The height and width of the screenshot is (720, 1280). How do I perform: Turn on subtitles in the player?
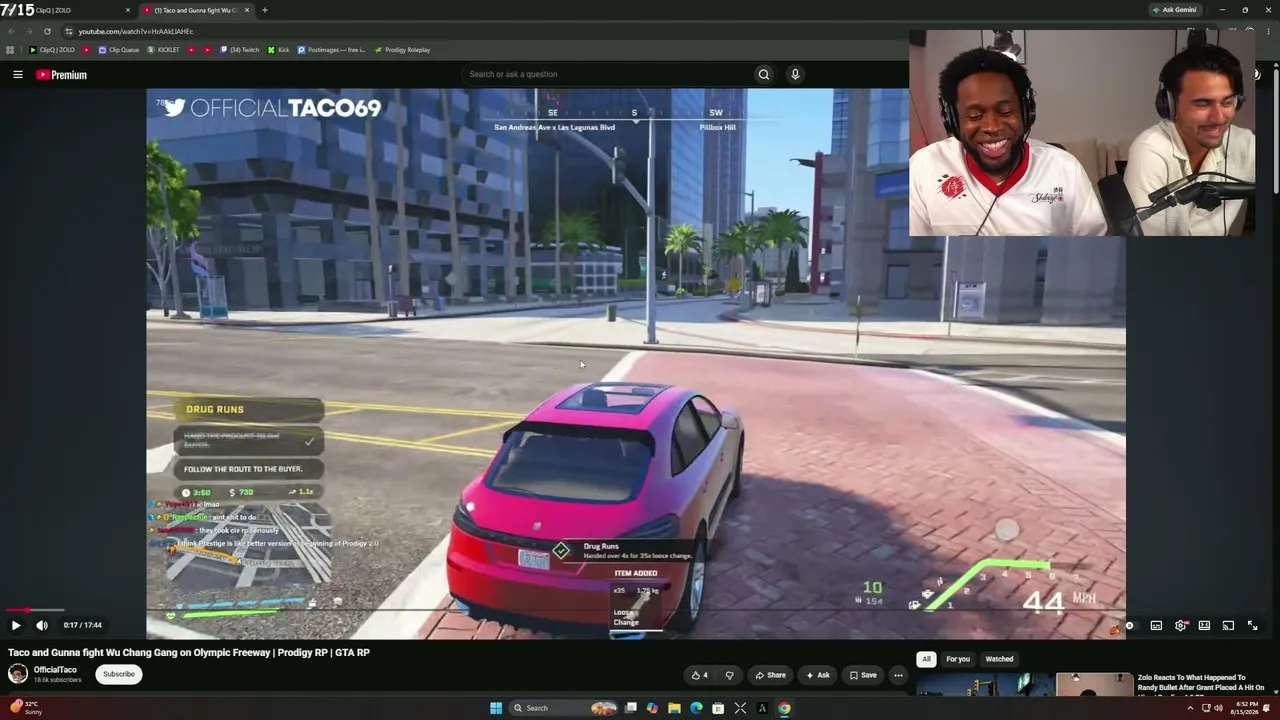(x=1156, y=626)
